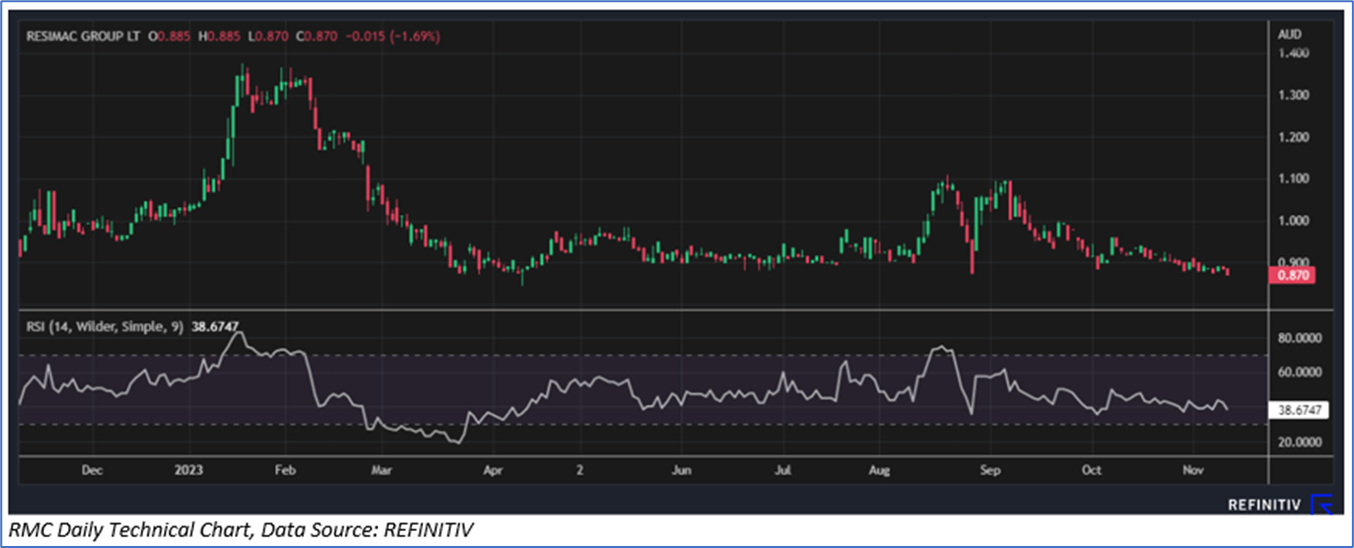Click the 1.100 price axis label
The height and width of the screenshot is (548, 1354).
click(x=1294, y=179)
